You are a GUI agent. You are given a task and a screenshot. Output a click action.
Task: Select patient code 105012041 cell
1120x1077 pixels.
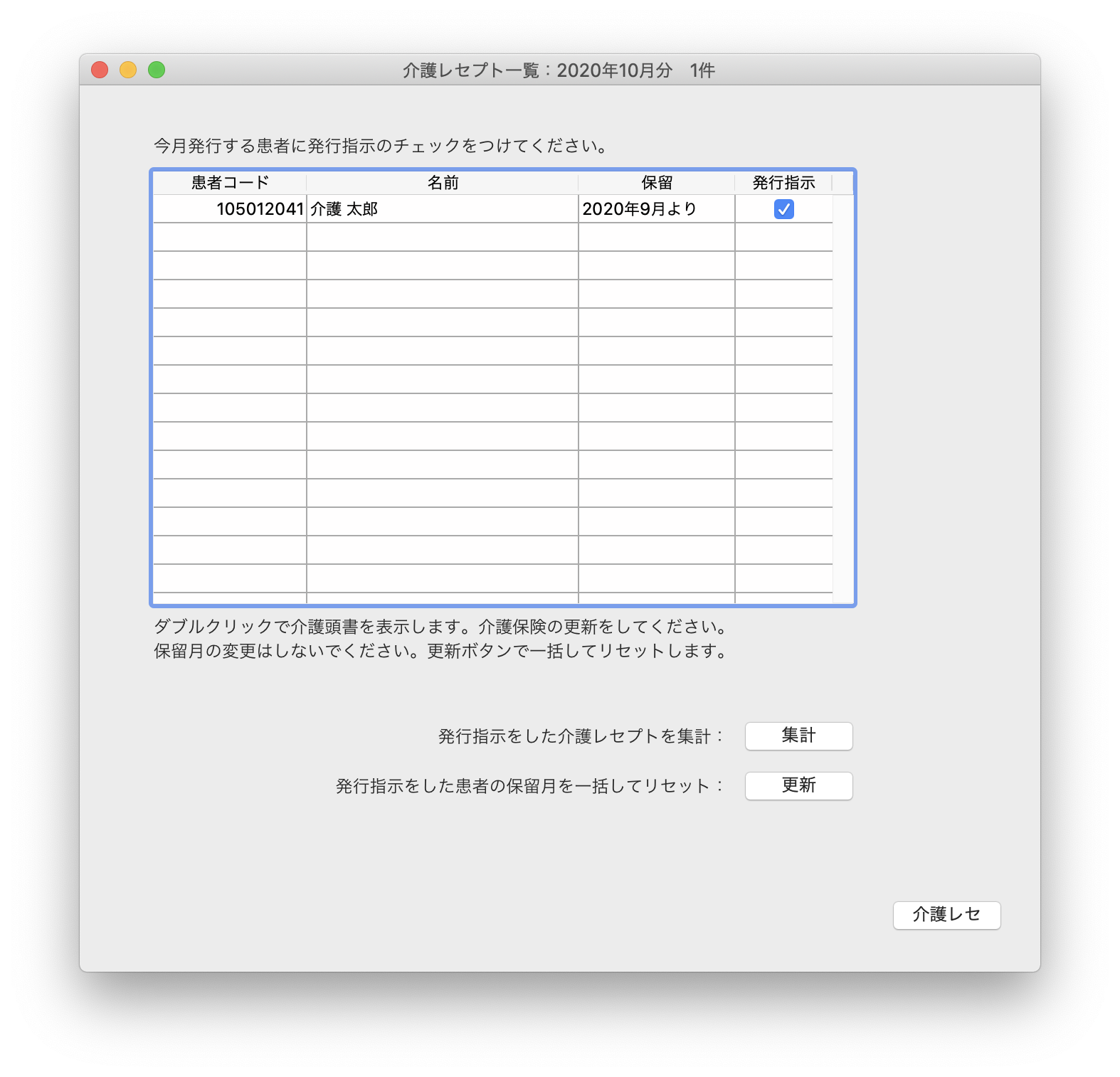(260, 209)
